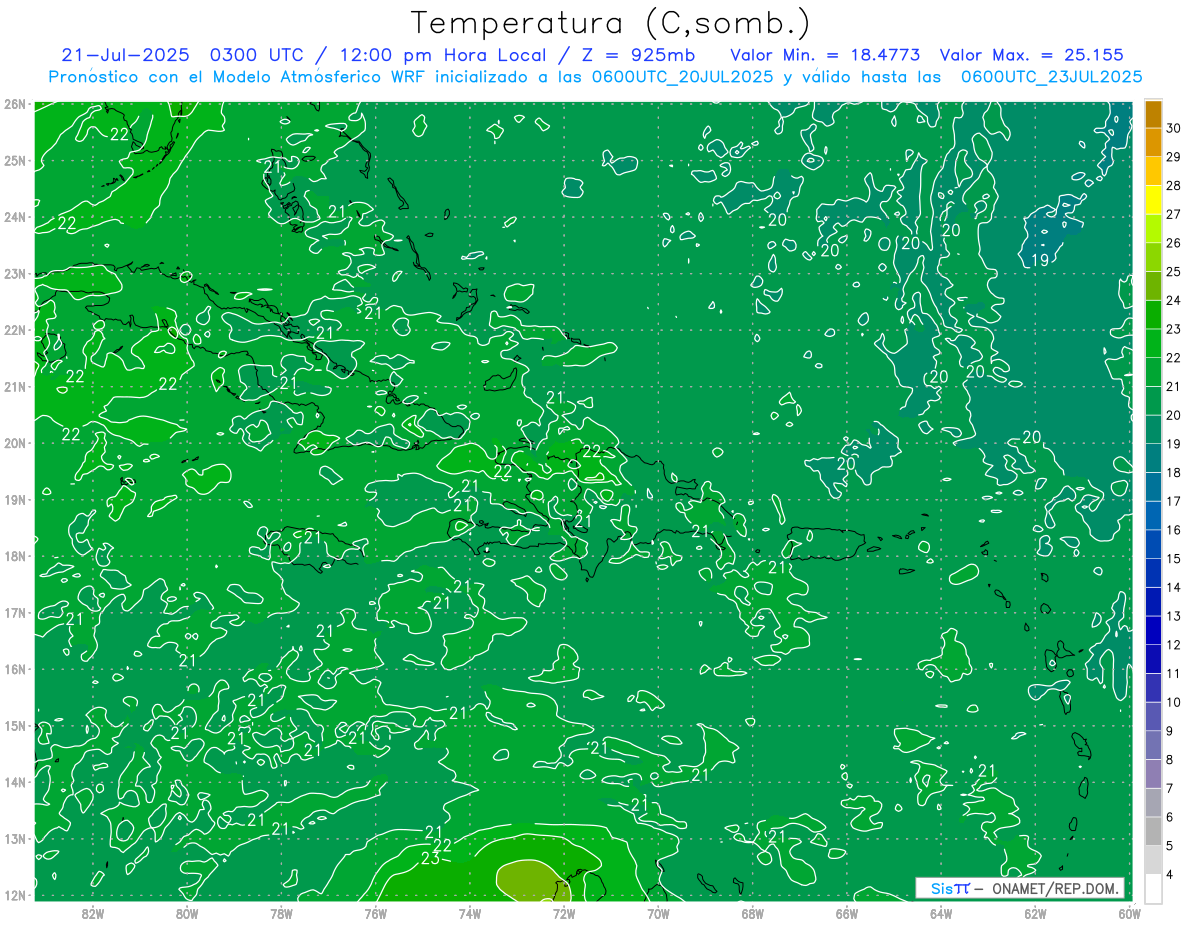Click the '64W' longitude axis label

point(941,912)
